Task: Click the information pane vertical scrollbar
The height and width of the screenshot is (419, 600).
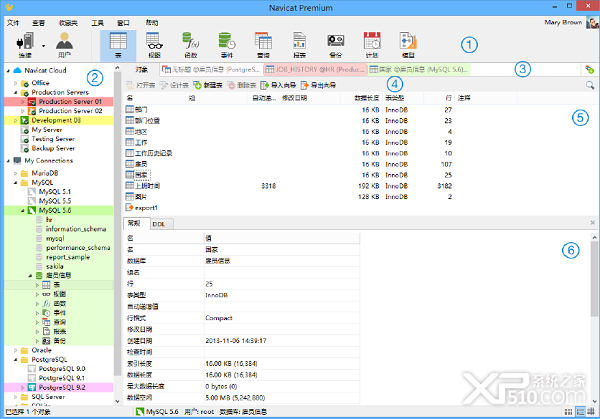Action: click(594, 279)
